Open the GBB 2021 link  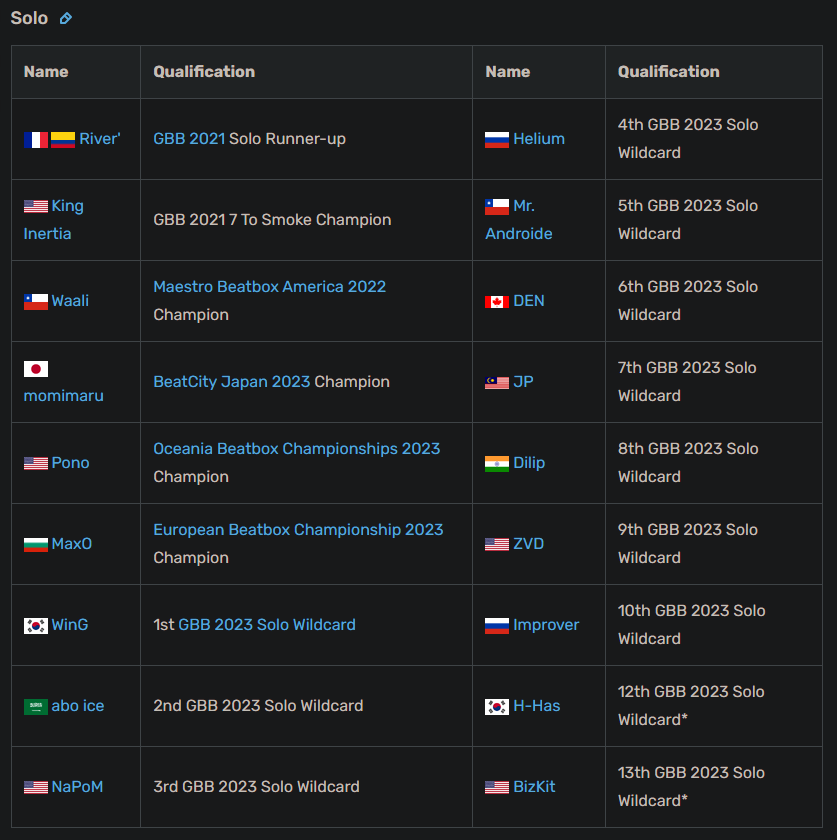point(189,139)
